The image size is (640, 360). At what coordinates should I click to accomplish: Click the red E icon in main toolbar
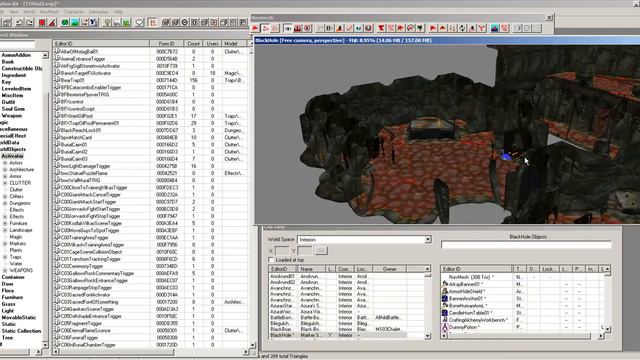tap(152, 22)
